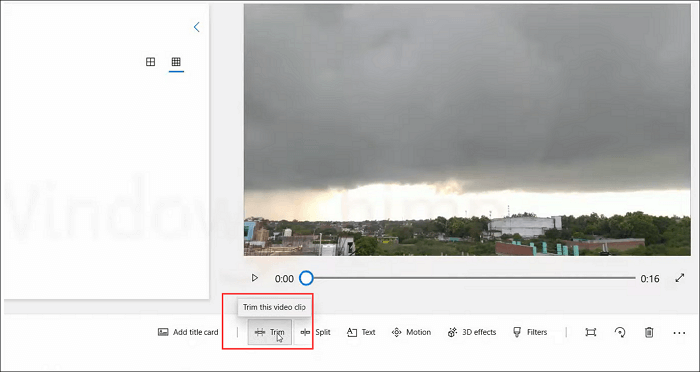Screen dimensions: 700x372
Task: Rotate the clip with the rotate icon
Action: tap(620, 332)
